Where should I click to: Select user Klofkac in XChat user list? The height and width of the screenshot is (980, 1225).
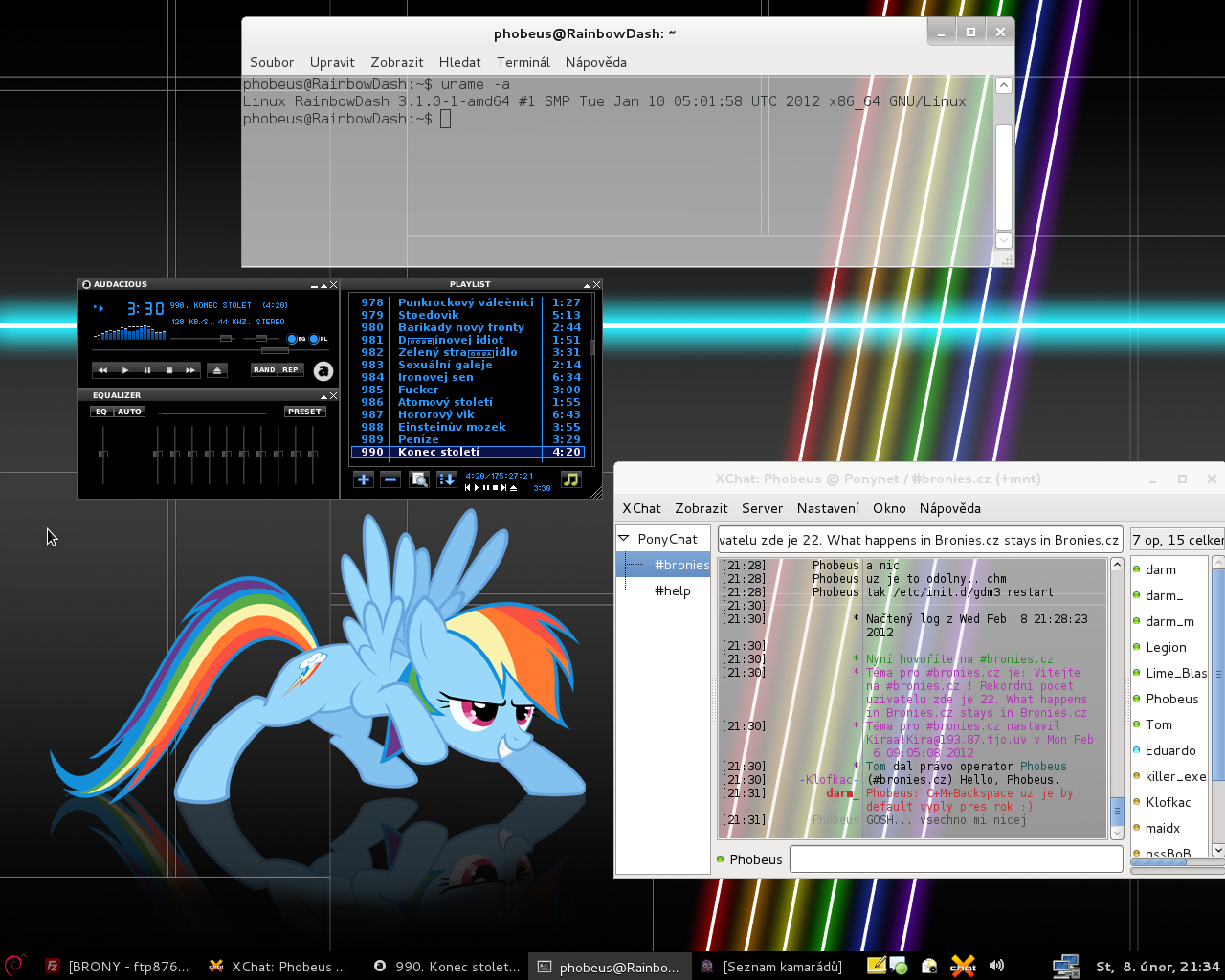(1170, 802)
